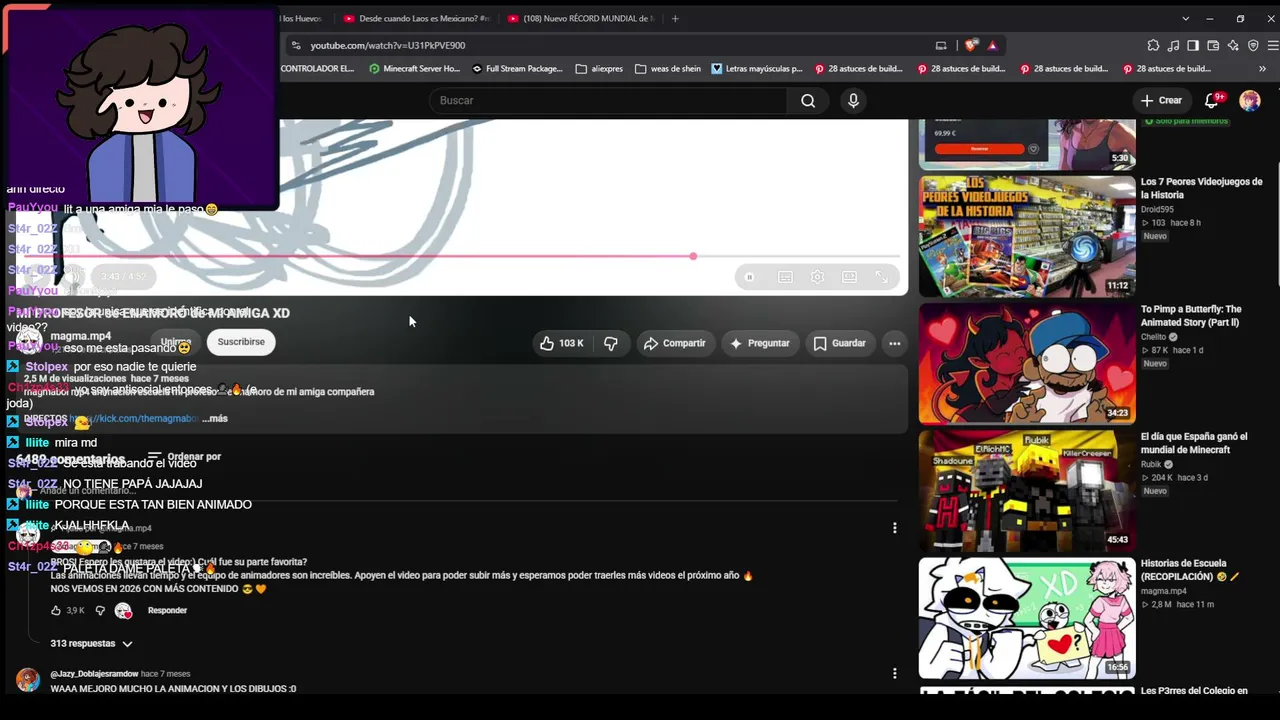
Task: Open a new browser tab
Action: (675, 18)
